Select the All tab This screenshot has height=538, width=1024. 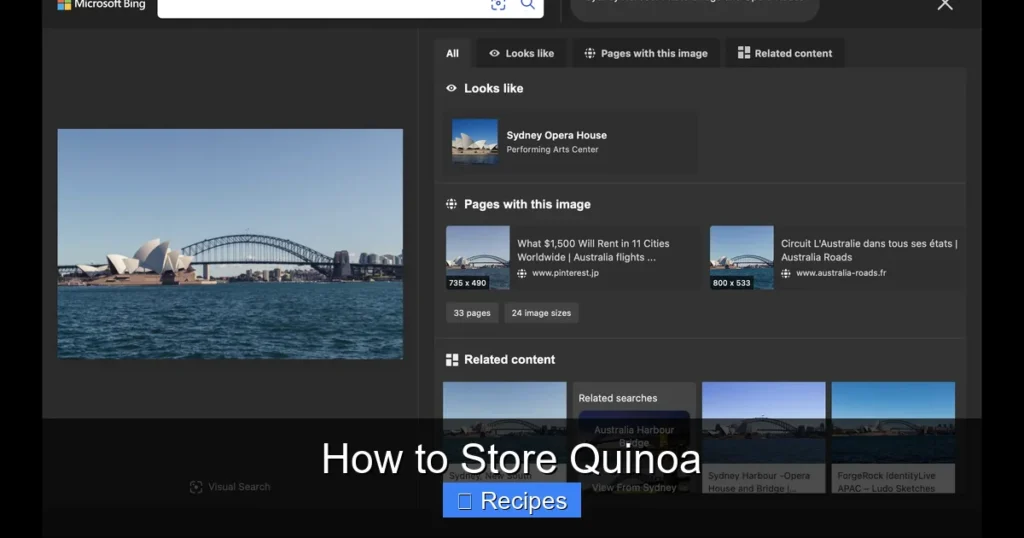click(x=453, y=54)
